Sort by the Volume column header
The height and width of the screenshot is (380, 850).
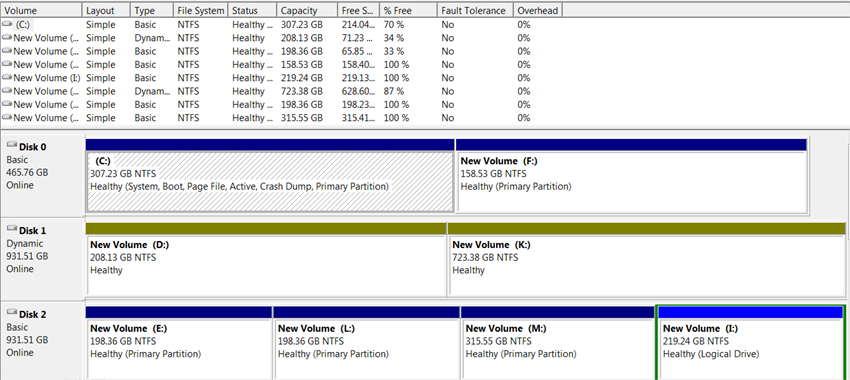click(41, 10)
